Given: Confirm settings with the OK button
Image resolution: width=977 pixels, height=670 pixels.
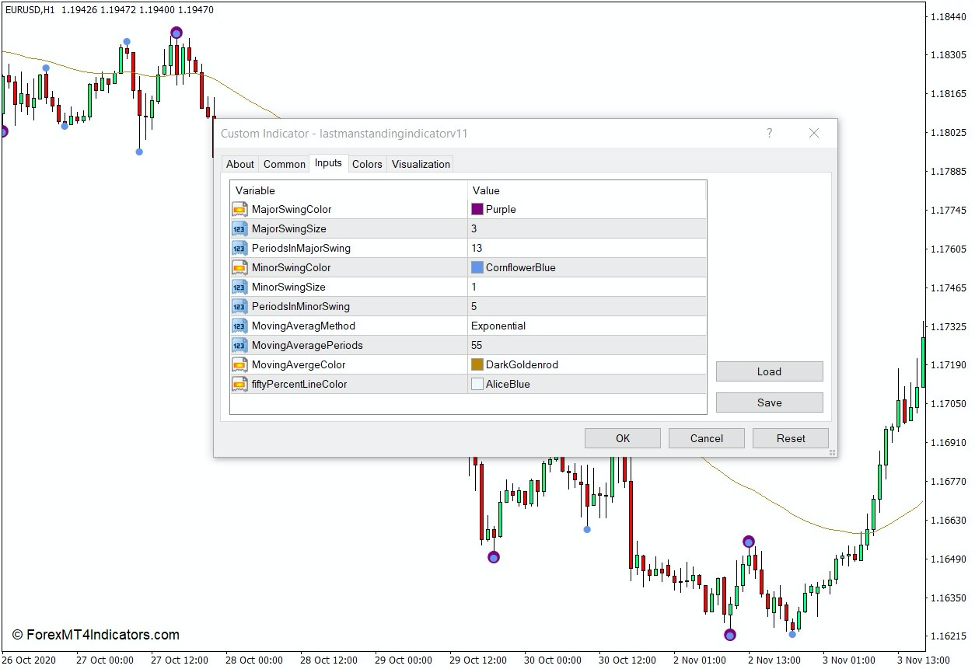Looking at the screenshot, I should 622,438.
